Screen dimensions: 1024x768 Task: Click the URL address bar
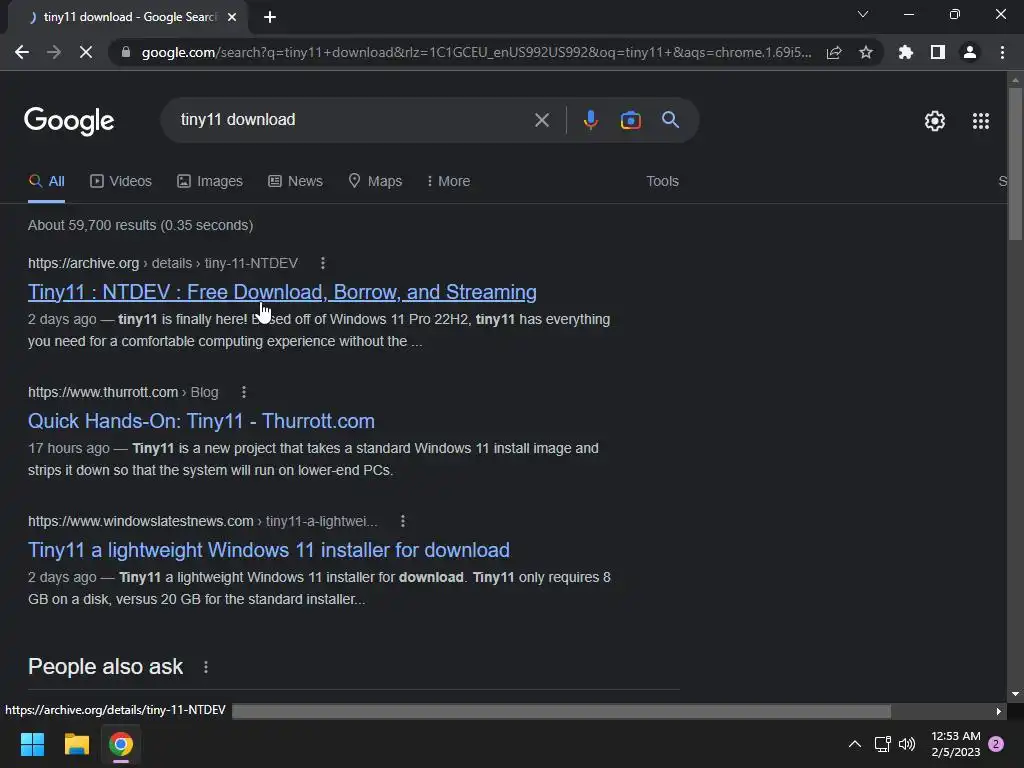coord(476,52)
